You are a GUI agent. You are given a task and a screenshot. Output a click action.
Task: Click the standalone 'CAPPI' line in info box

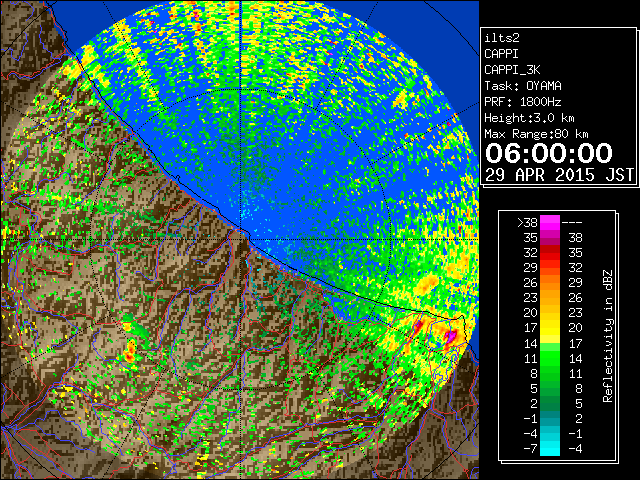click(x=502, y=54)
